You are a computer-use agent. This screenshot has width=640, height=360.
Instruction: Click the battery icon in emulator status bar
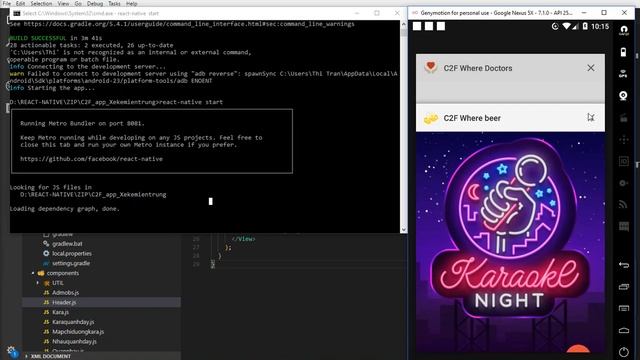[585, 27]
